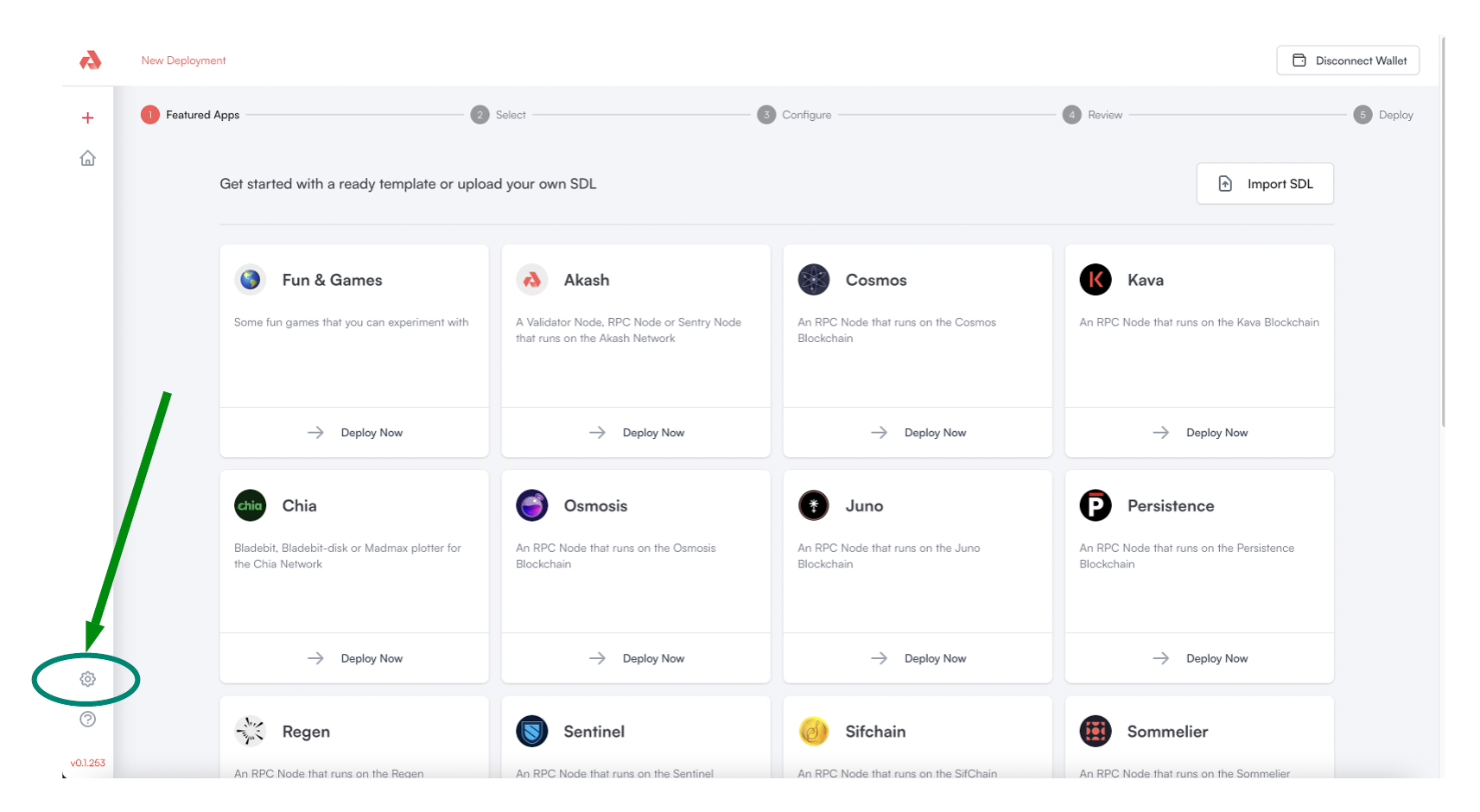The width and height of the screenshot is (1480, 812).
Task: Click the Regen card logo icon
Action: coord(250,731)
